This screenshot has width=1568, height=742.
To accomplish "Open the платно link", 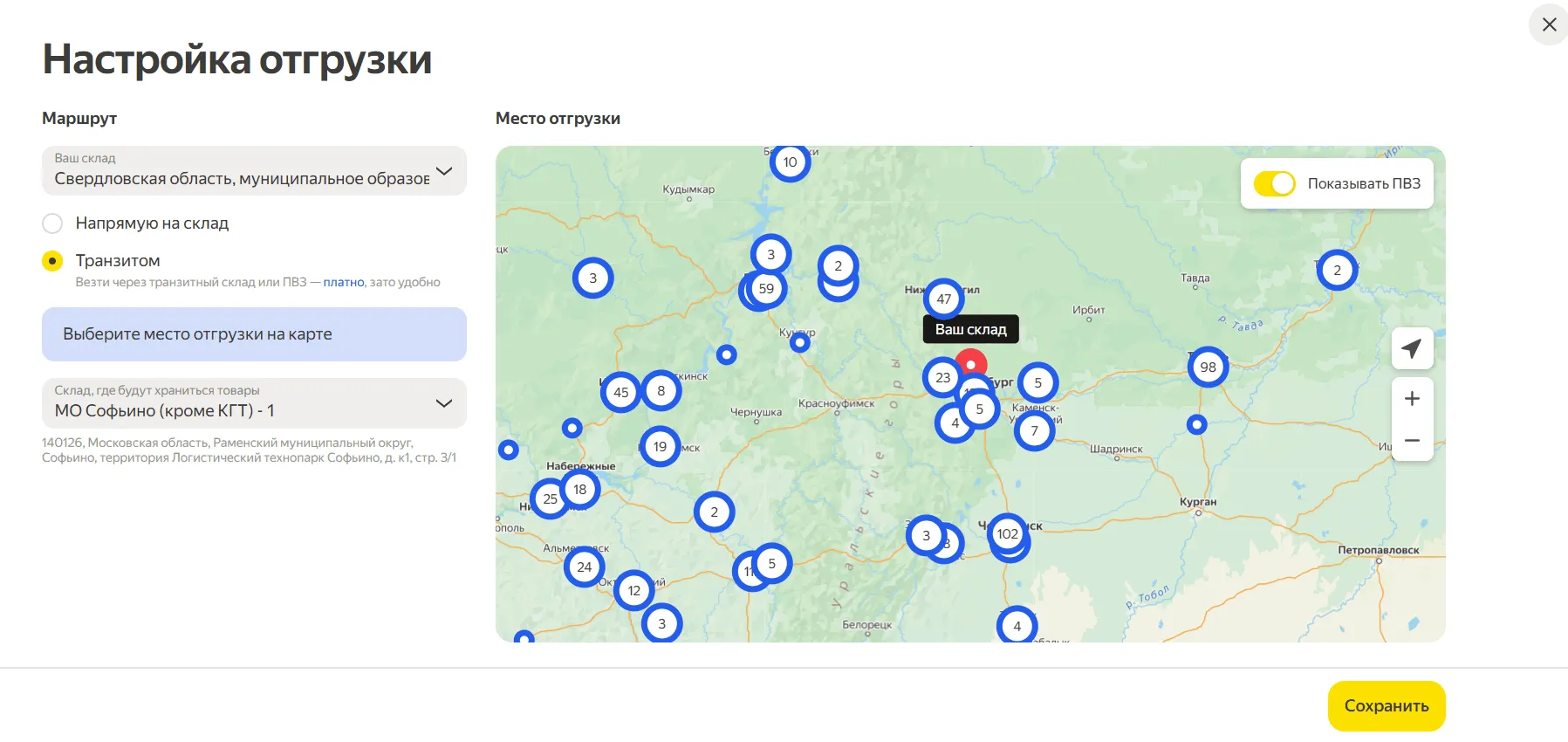I will tap(344, 283).
